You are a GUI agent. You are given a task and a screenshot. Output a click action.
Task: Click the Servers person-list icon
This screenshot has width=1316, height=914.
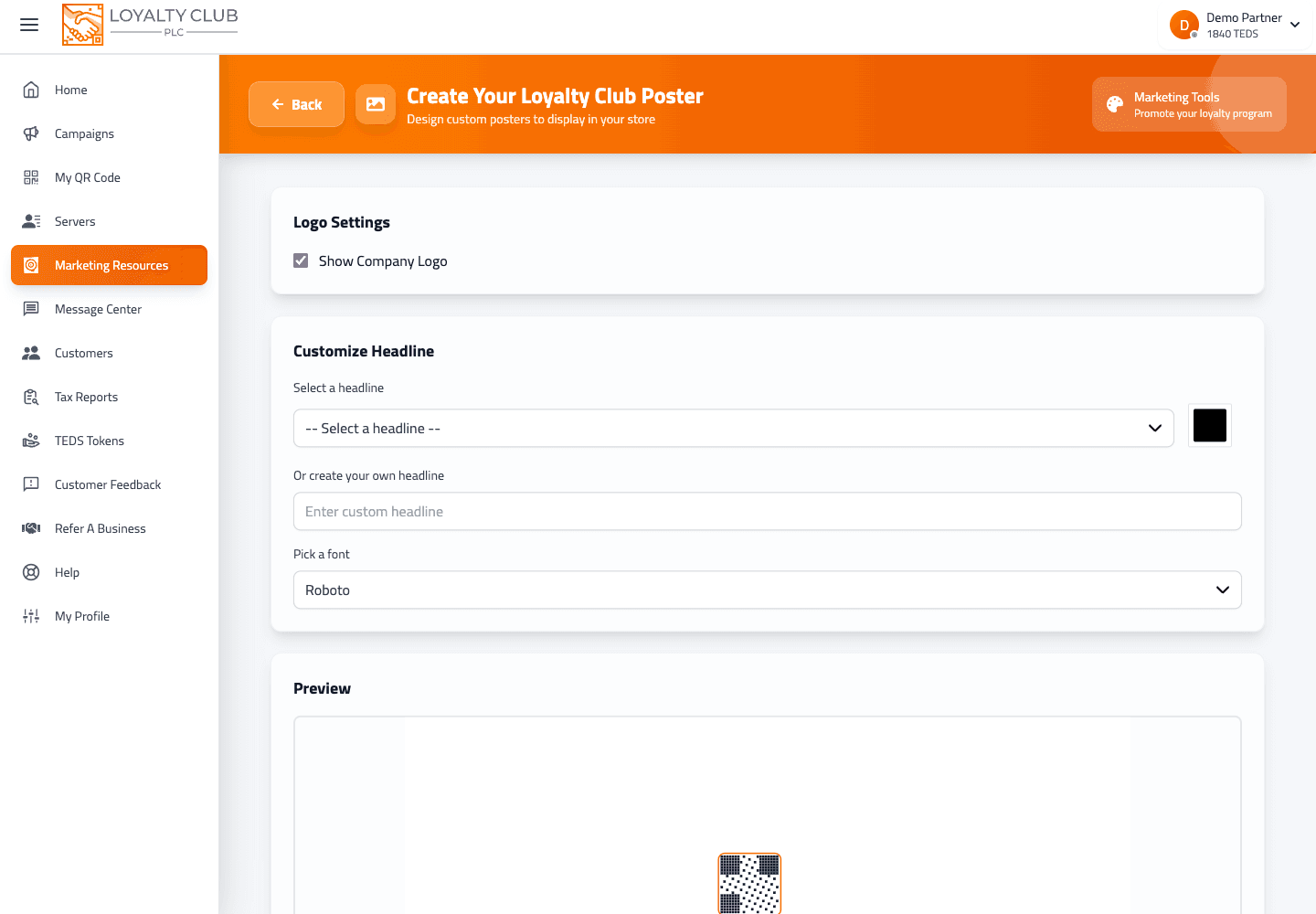coord(31,221)
